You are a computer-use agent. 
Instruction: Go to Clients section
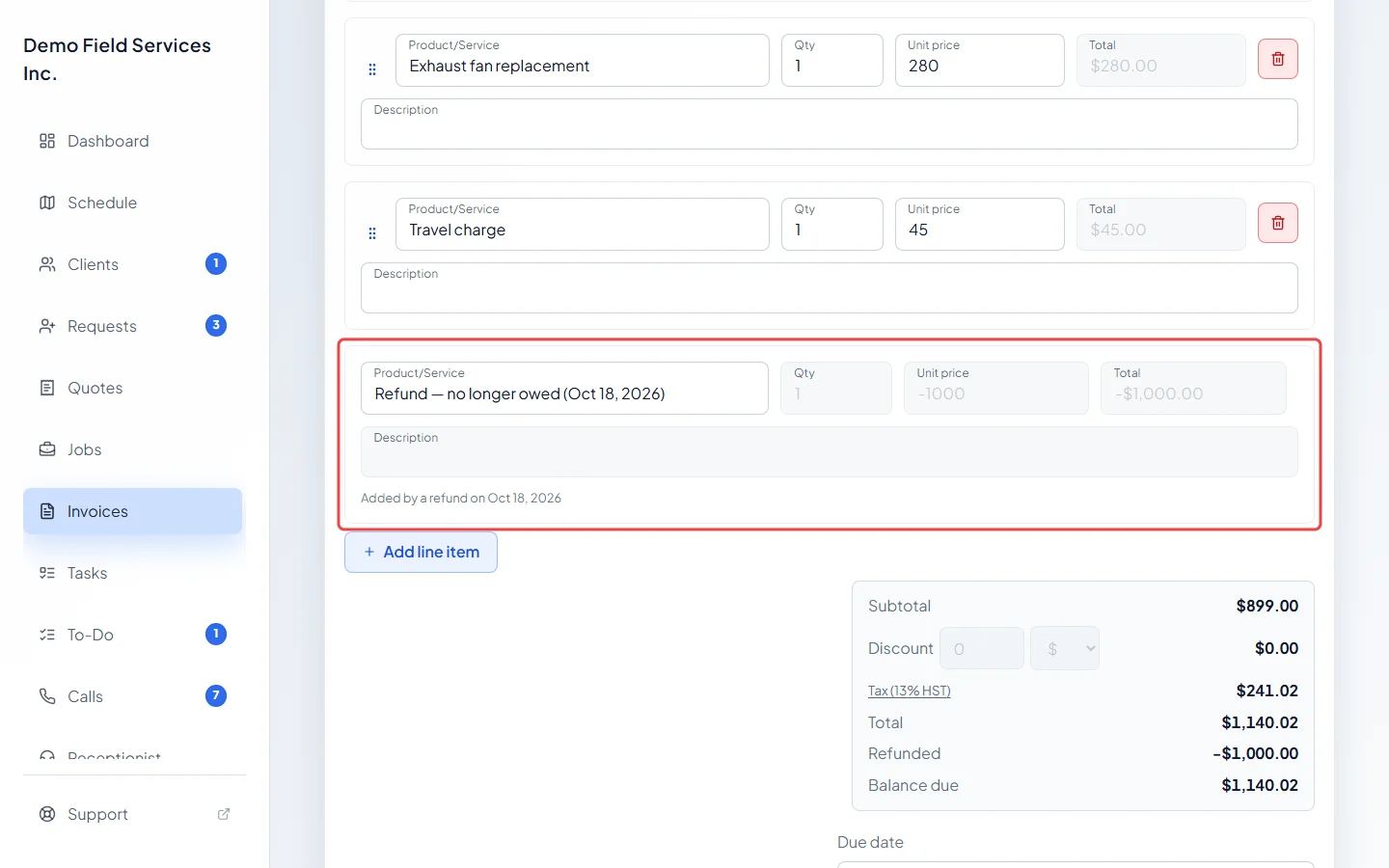pos(132,264)
